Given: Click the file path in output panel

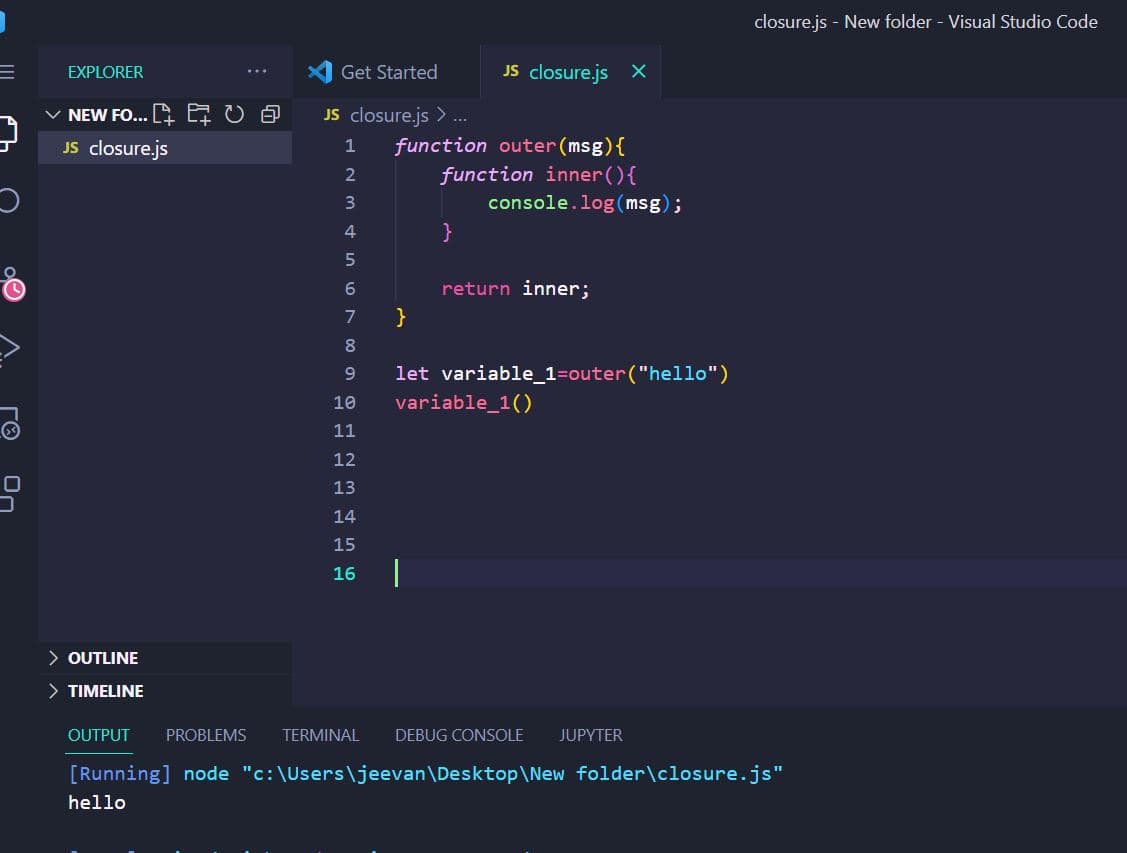Looking at the screenshot, I should [x=512, y=774].
